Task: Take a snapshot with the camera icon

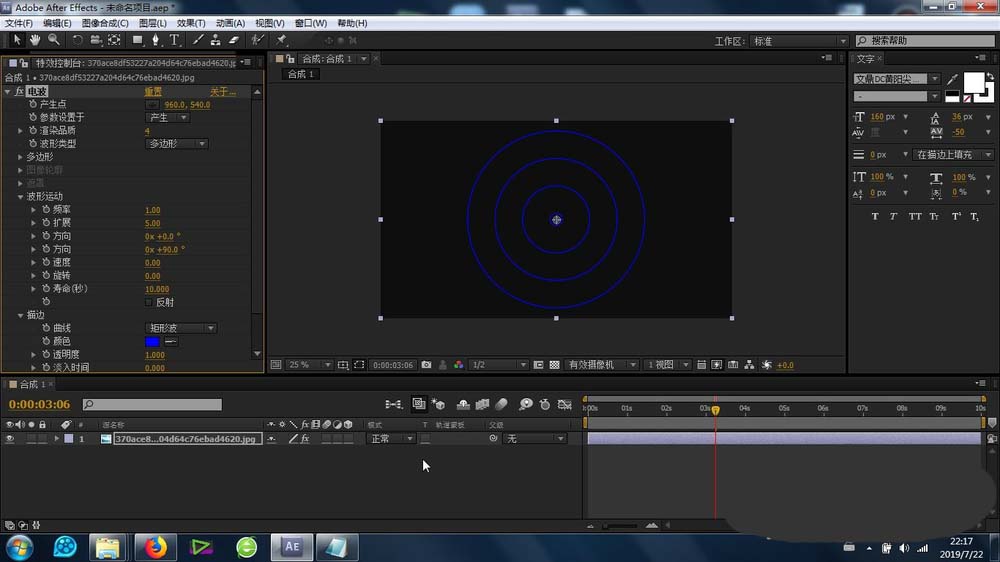Action: 427,365
